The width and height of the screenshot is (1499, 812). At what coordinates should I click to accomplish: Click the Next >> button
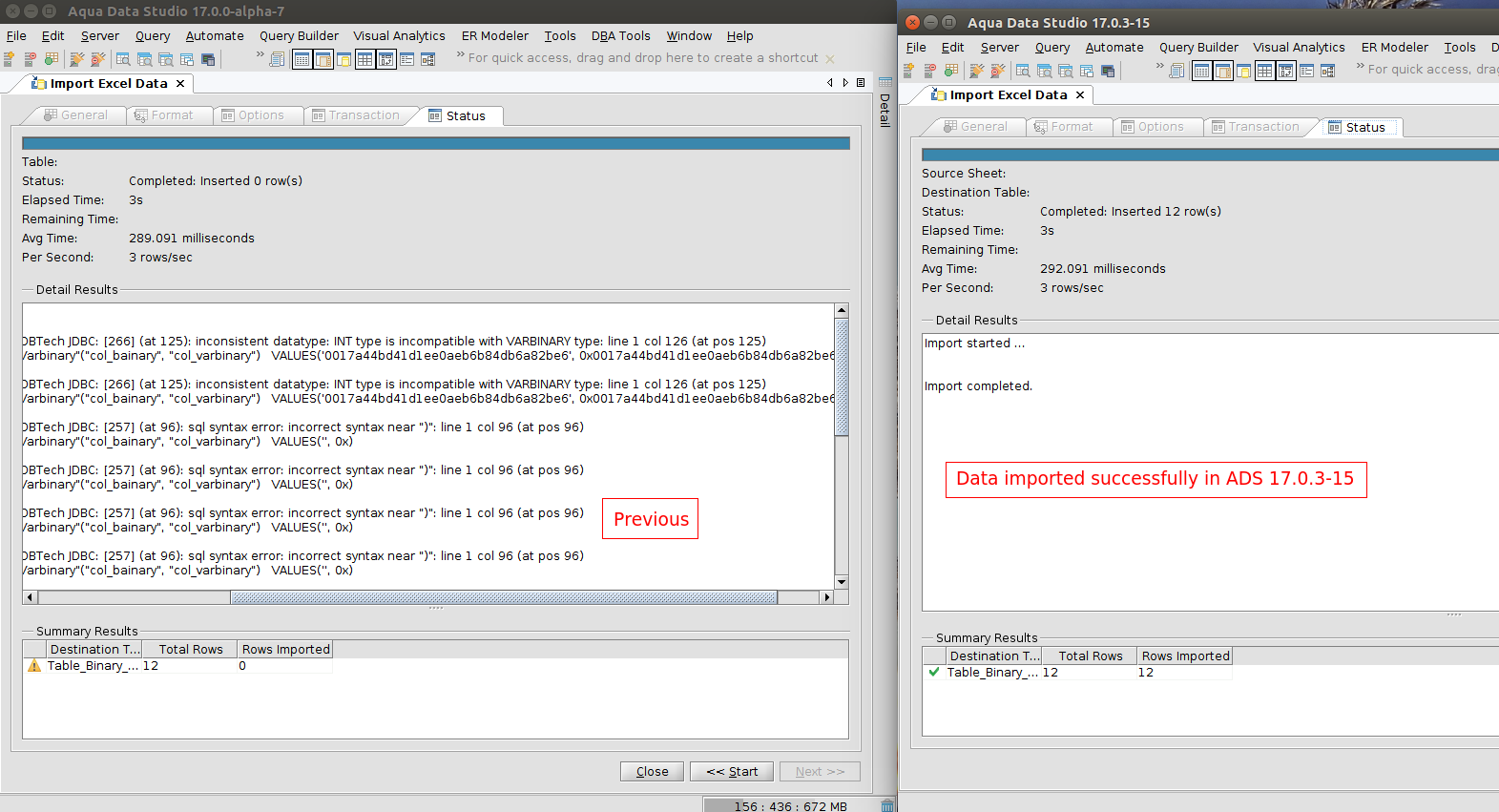click(x=820, y=771)
